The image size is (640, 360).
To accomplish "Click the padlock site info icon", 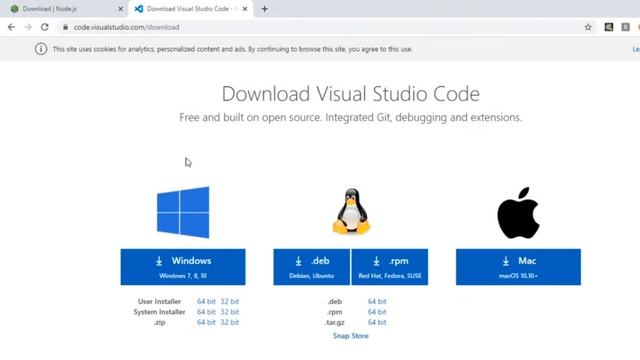I will point(65,27).
